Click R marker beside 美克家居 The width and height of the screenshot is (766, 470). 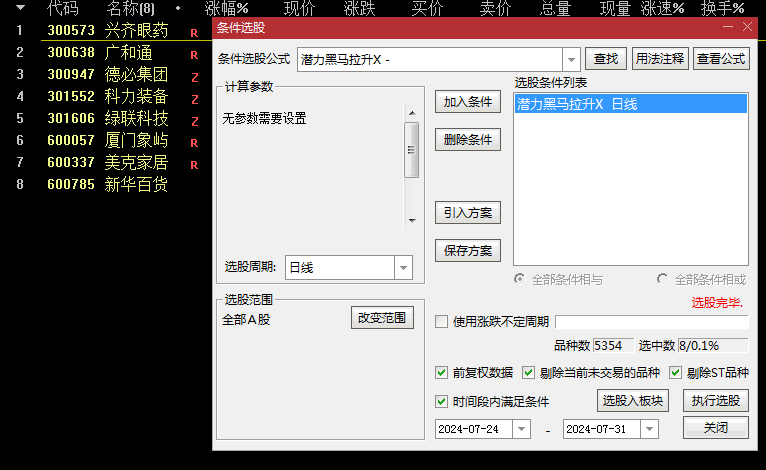pyautogui.click(x=194, y=165)
